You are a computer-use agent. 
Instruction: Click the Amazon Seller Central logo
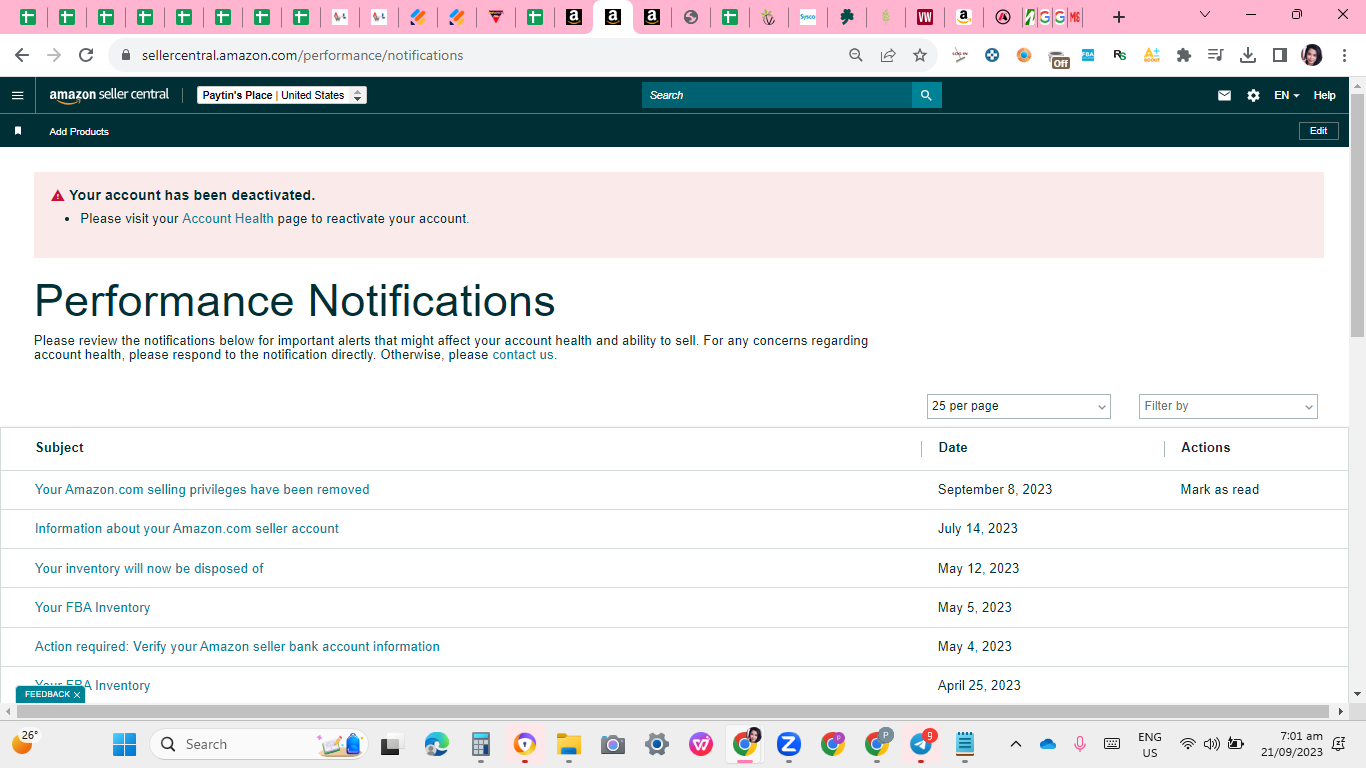click(109, 95)
